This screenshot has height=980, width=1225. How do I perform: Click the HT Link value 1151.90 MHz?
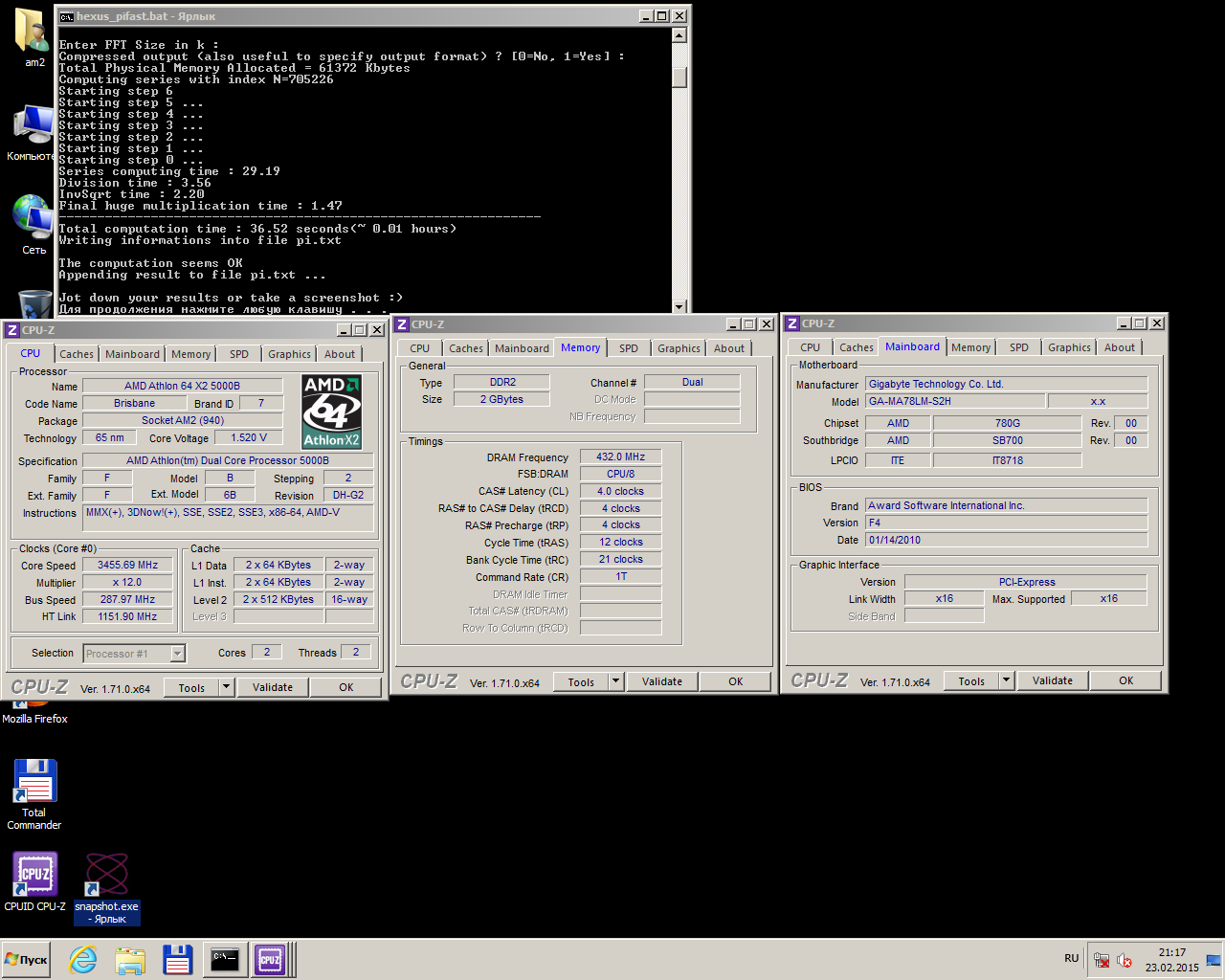pos(127,616)
